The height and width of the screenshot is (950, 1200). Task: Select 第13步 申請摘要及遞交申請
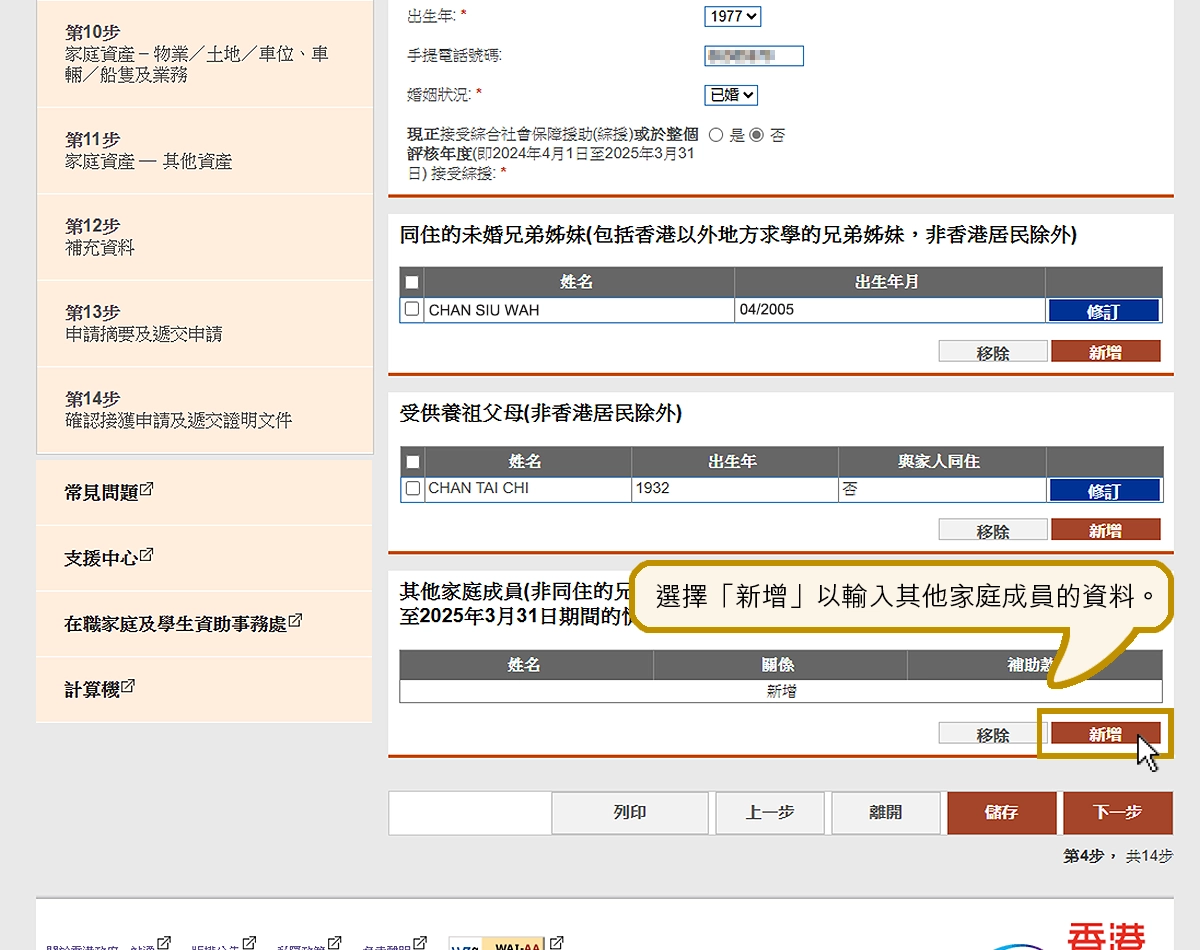coord(204,323)
